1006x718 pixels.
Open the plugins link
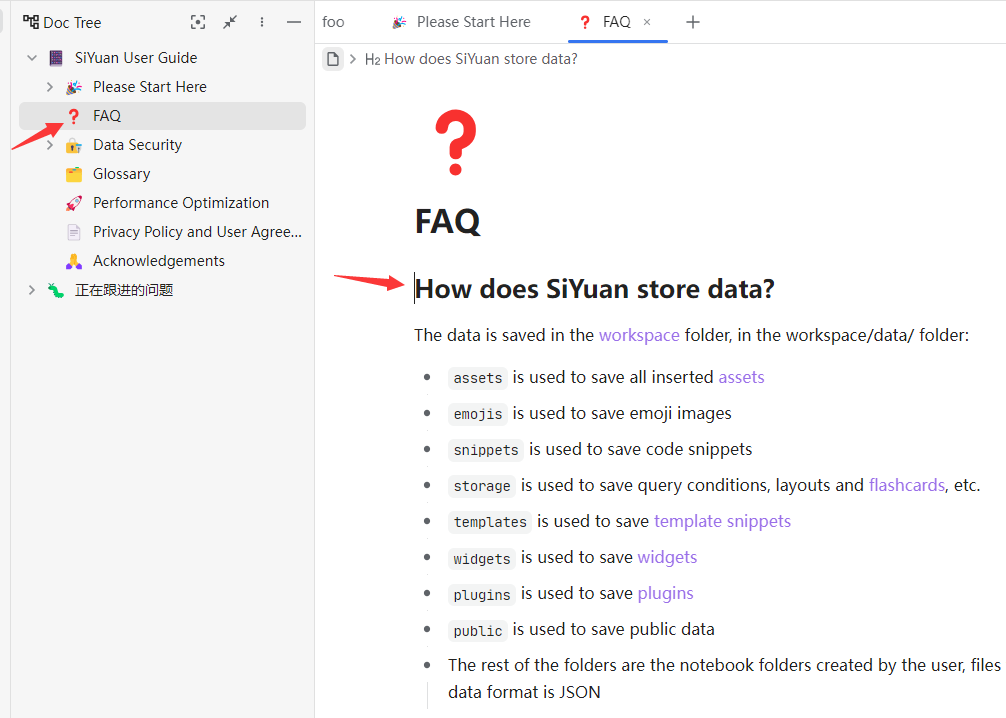click(x=665, y=593)
